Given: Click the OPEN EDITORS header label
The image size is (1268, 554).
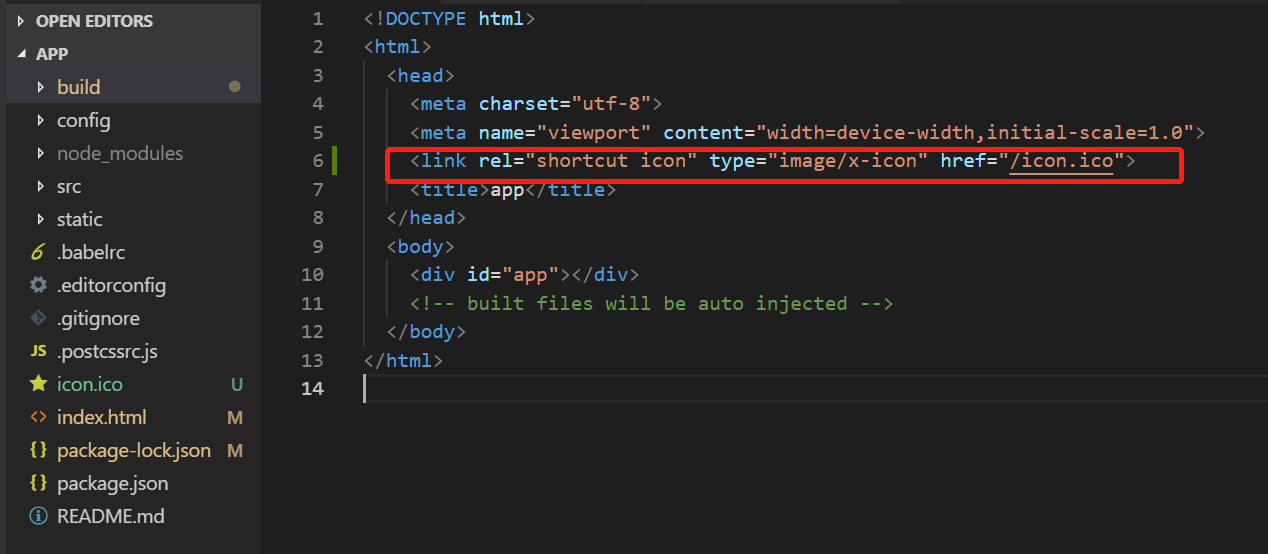Looking at the screenshot, I should 94,21.
